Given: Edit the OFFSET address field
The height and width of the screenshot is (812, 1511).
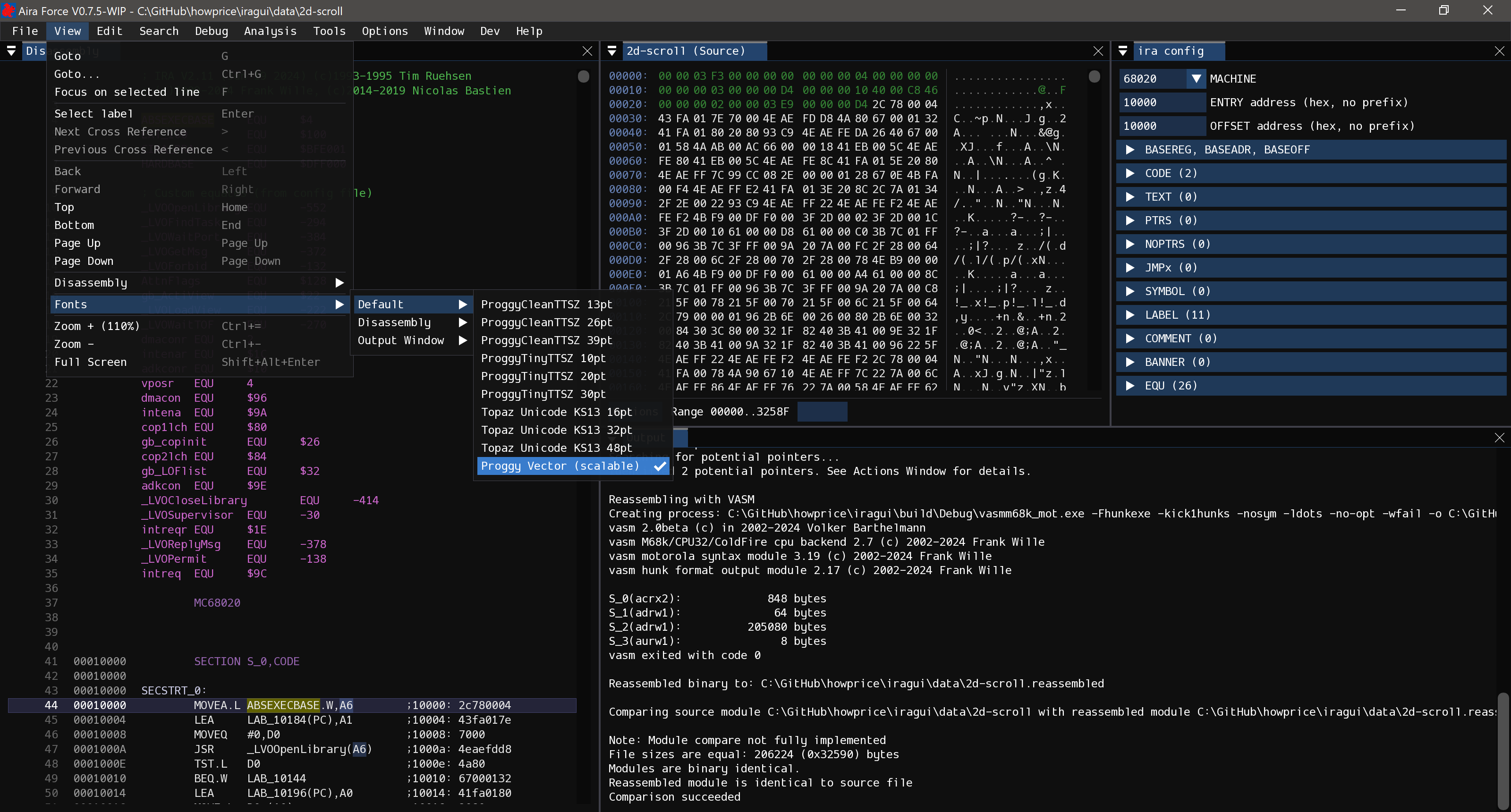Looking at the screenshot, I should (1162, 126).
